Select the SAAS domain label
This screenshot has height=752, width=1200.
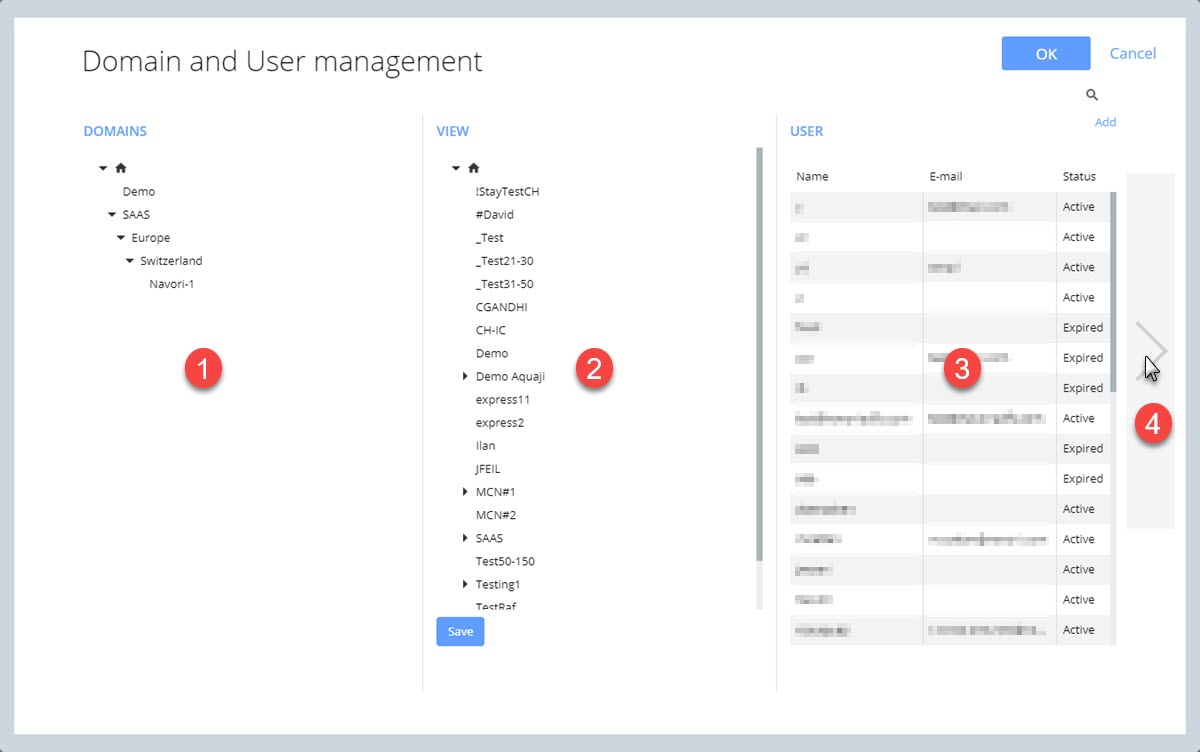[136, 215]
